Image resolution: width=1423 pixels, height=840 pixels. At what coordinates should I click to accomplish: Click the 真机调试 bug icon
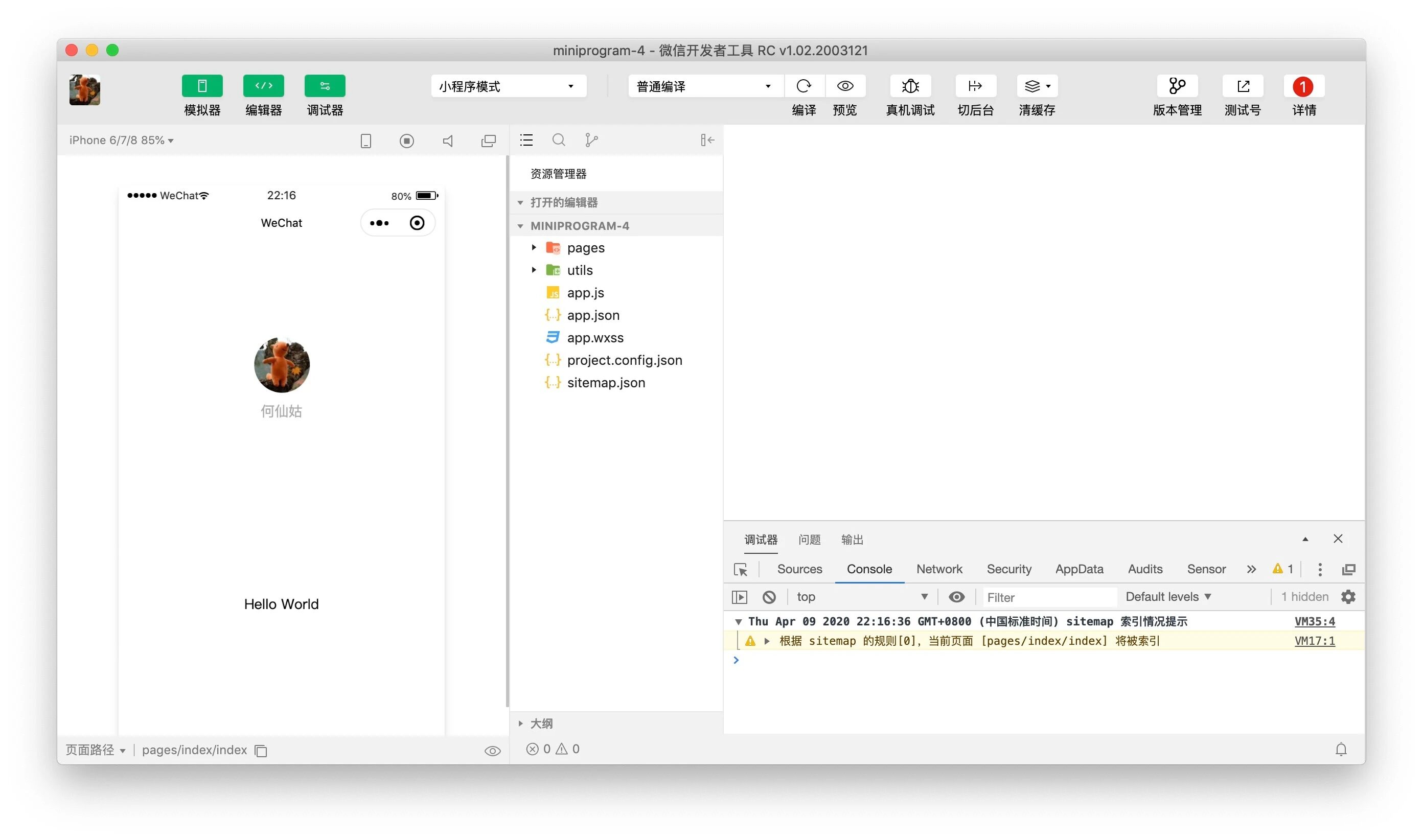910,86
